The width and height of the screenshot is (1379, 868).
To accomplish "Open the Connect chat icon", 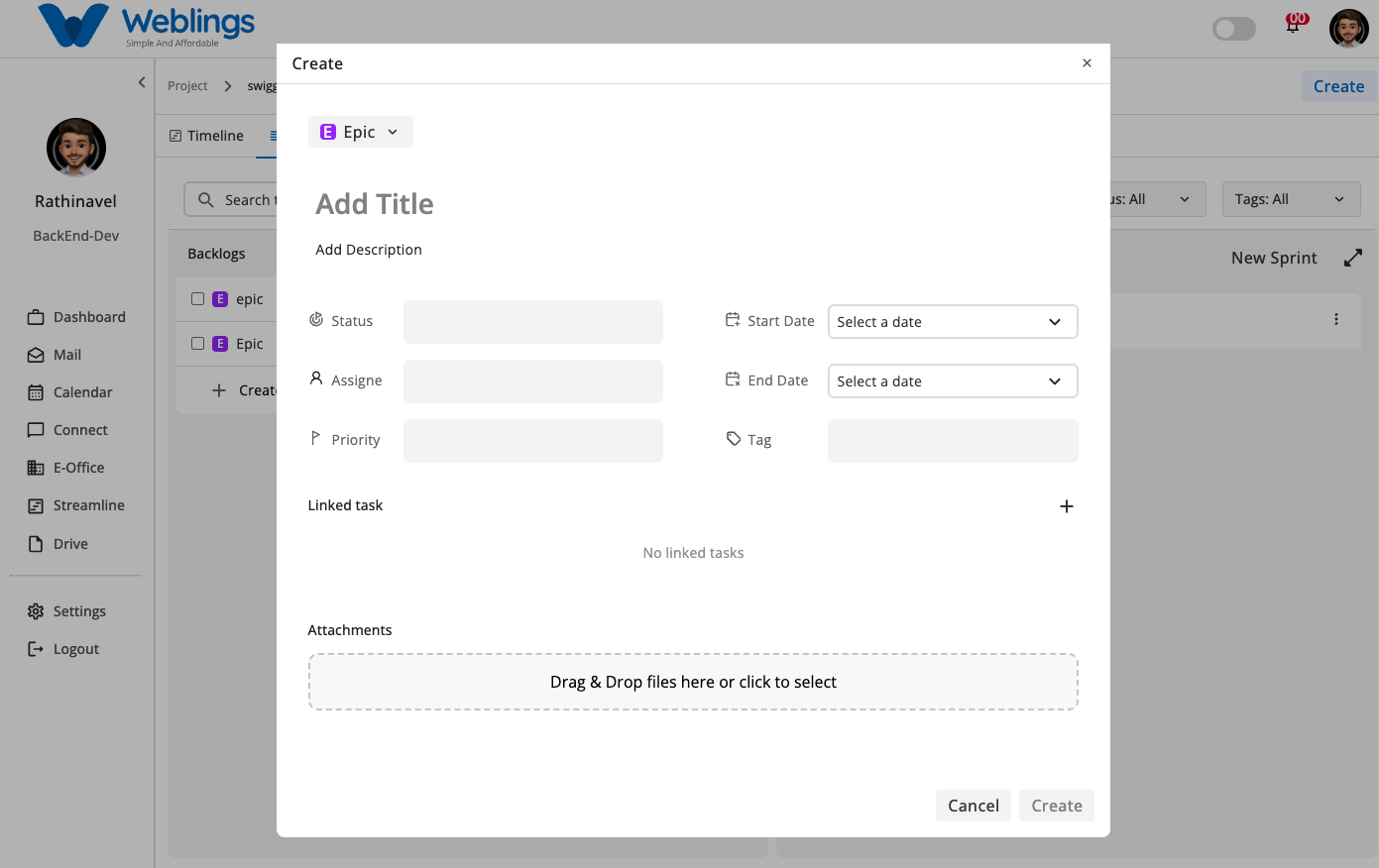I will click(x=36, y=430).
